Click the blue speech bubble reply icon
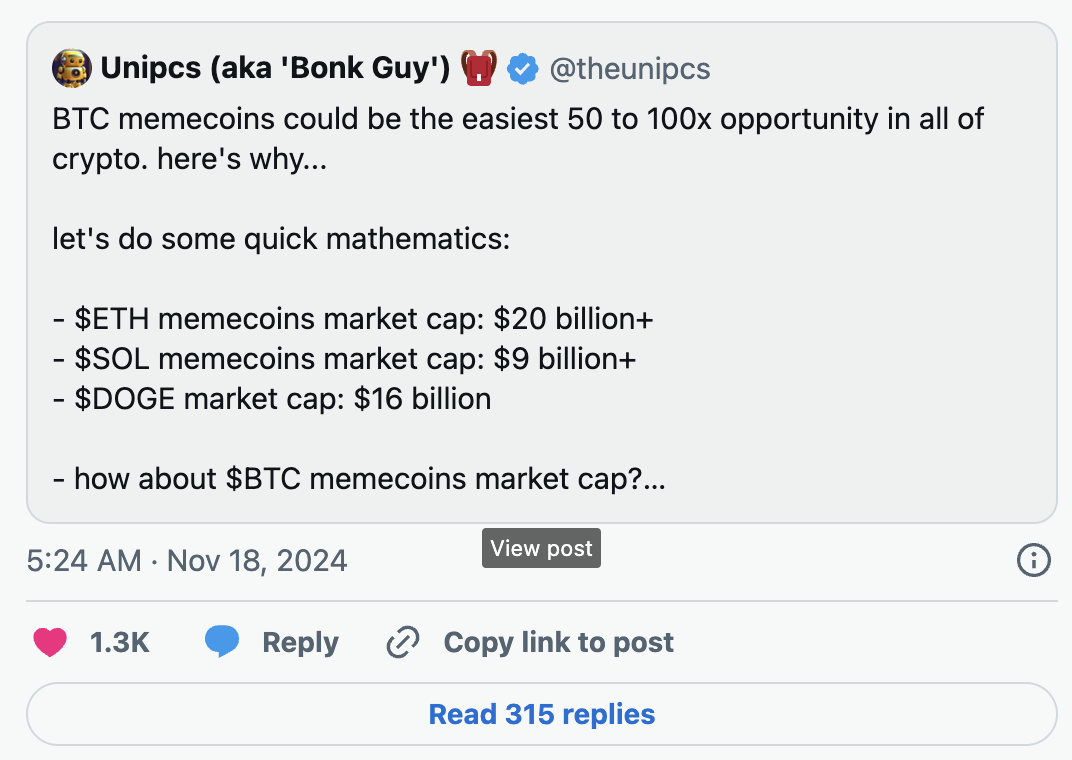 (222, 642)
